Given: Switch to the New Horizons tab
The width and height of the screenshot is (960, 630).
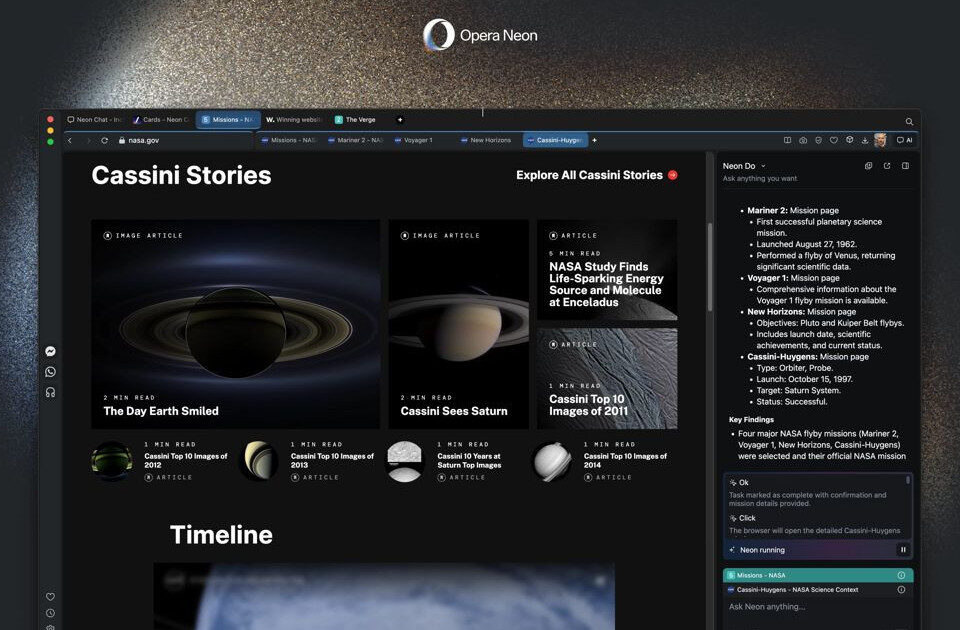Looking at the screenshot, I should pyautogui.click(x=487, y=141).
